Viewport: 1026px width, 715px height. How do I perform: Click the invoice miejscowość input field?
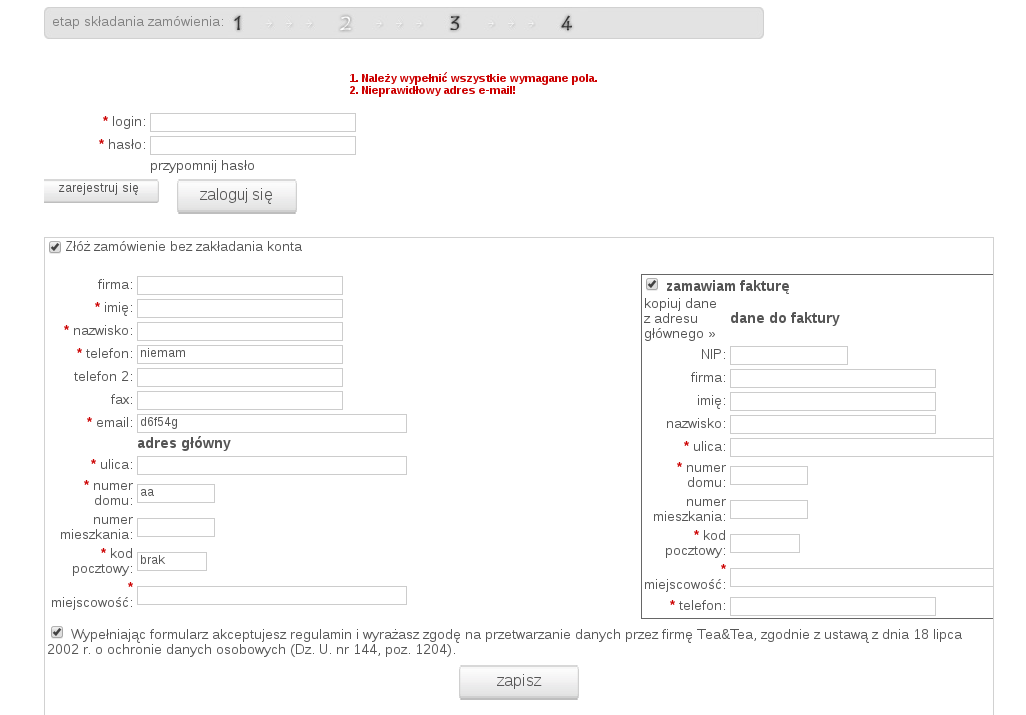[x=862, y=578]
